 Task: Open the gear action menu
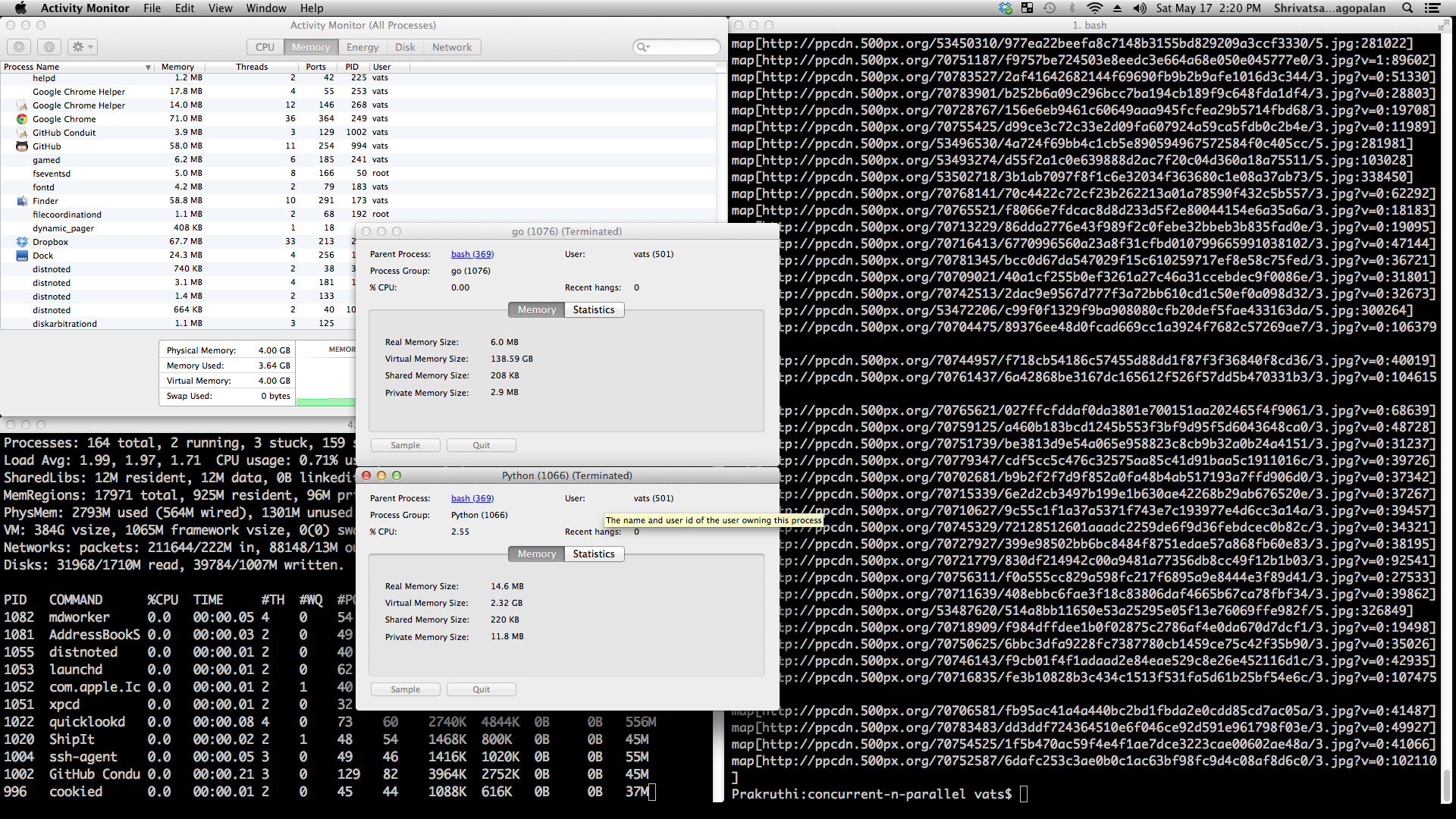click(82, 47)
